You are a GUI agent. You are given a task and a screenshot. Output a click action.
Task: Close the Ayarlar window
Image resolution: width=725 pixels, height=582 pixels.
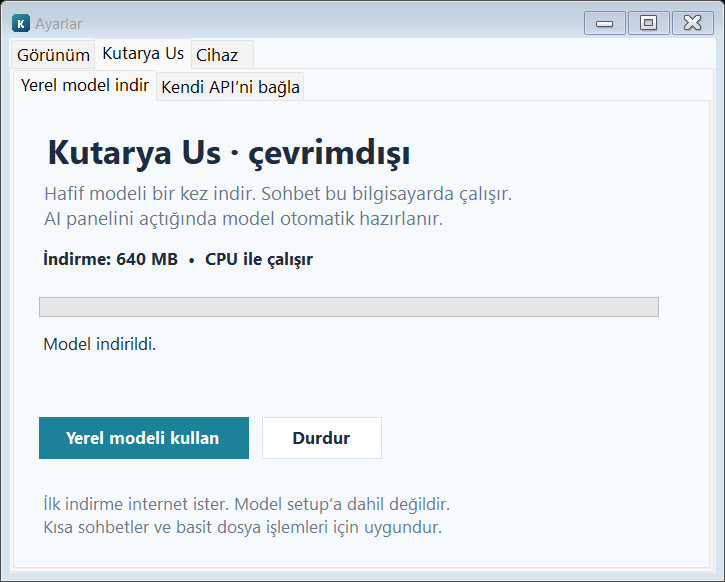(x=692, y=23)
